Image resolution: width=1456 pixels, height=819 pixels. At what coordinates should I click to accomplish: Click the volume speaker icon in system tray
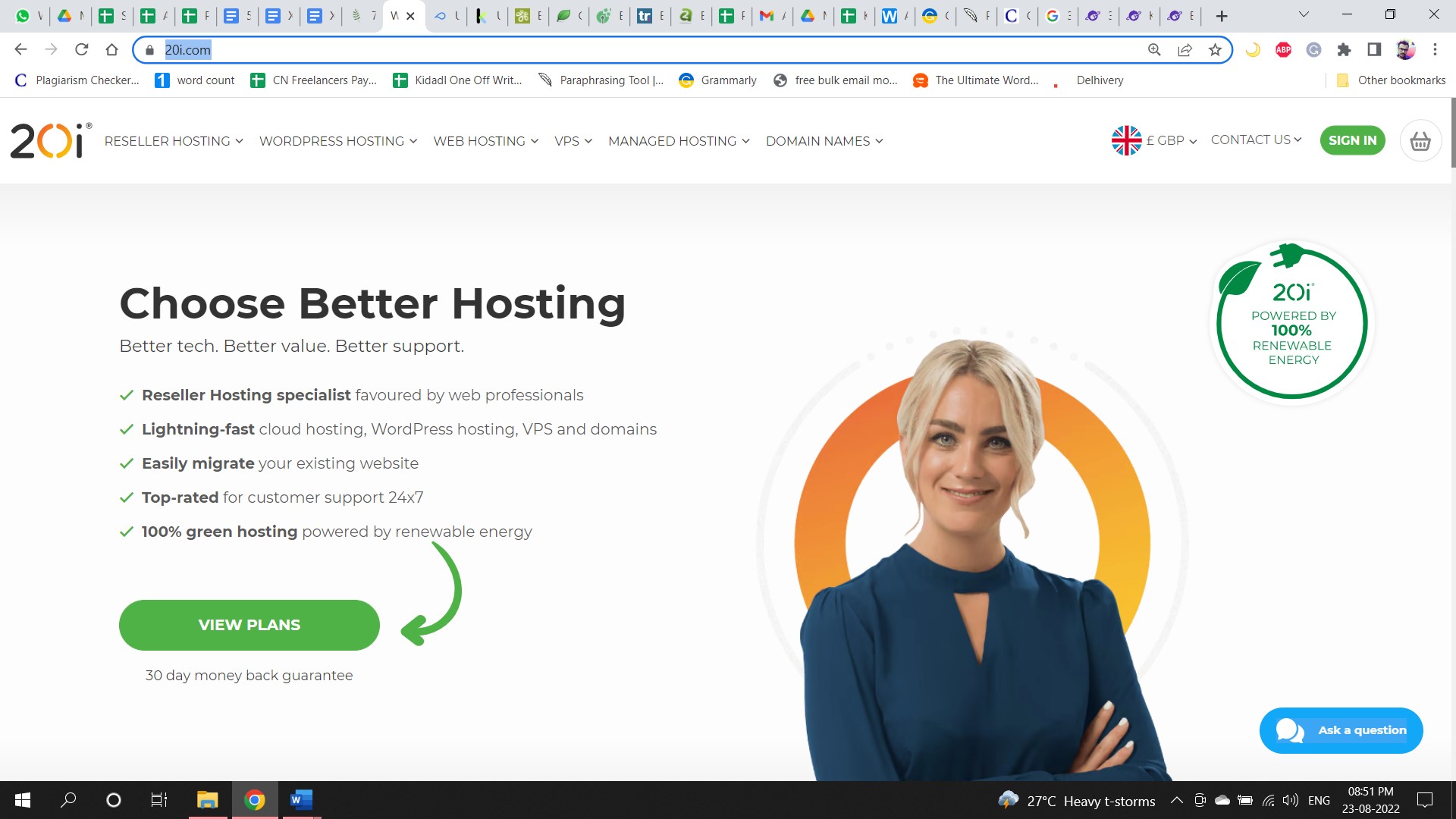pyautogui.click(x=1289, y=800)
